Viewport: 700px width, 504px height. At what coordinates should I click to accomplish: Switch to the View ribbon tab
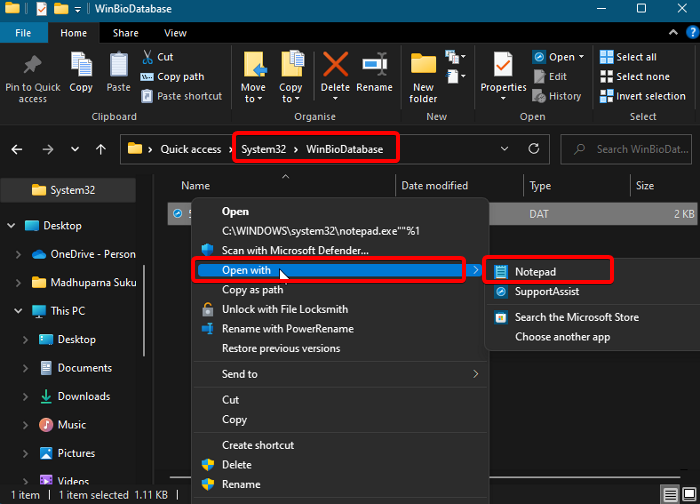point(175,33)
